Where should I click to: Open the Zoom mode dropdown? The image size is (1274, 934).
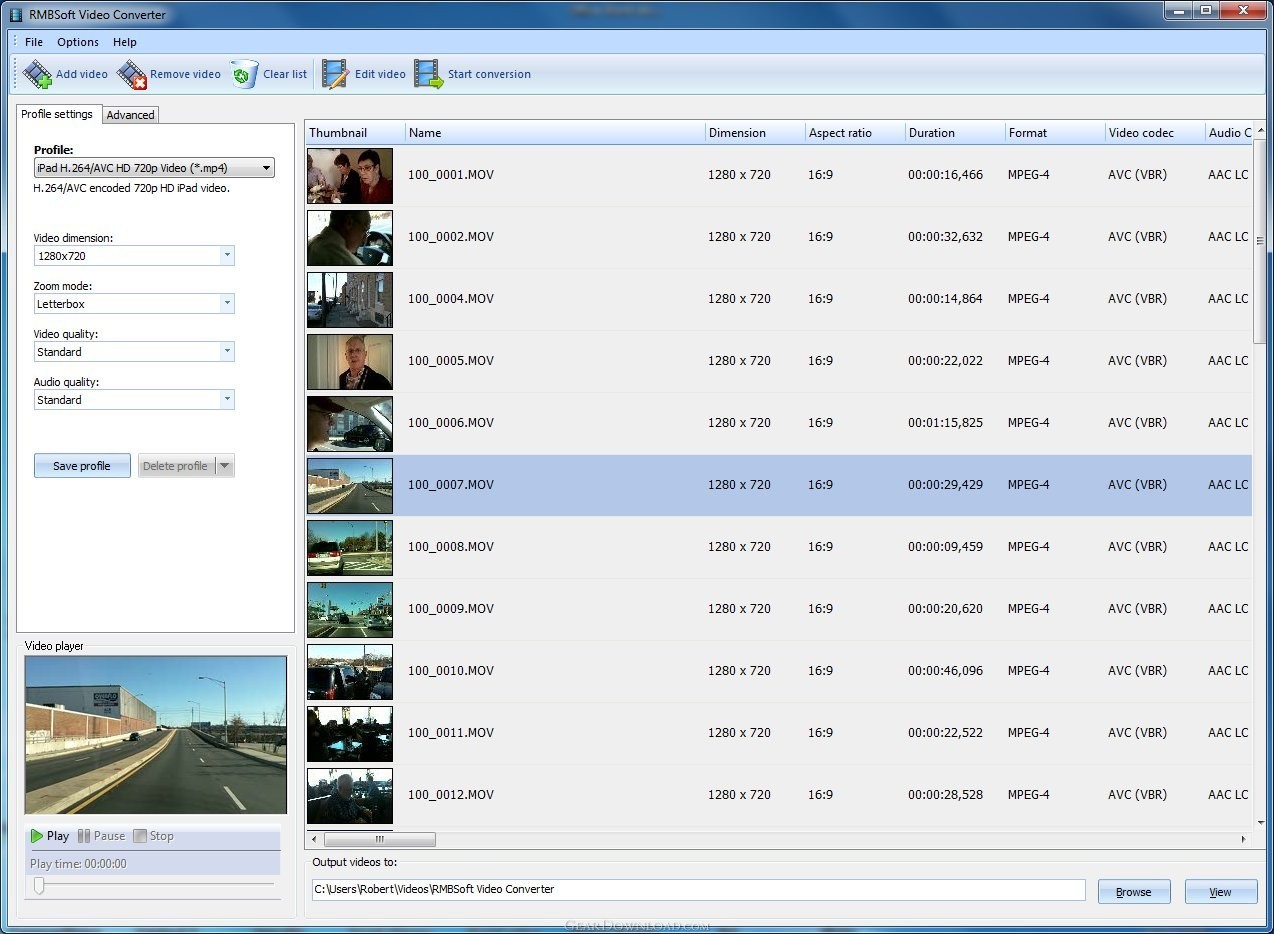tap(227, 304)
